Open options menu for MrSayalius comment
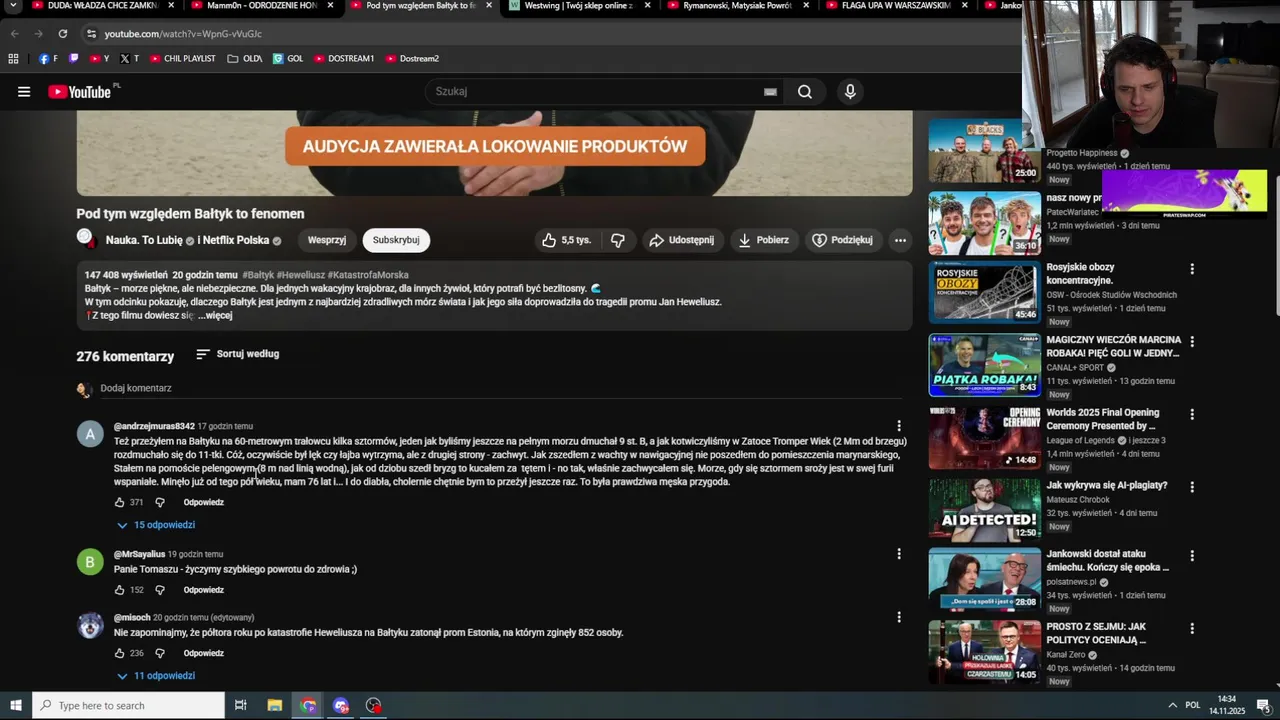Viewport: 1280px width, 720px height. (x=899, y=554)
